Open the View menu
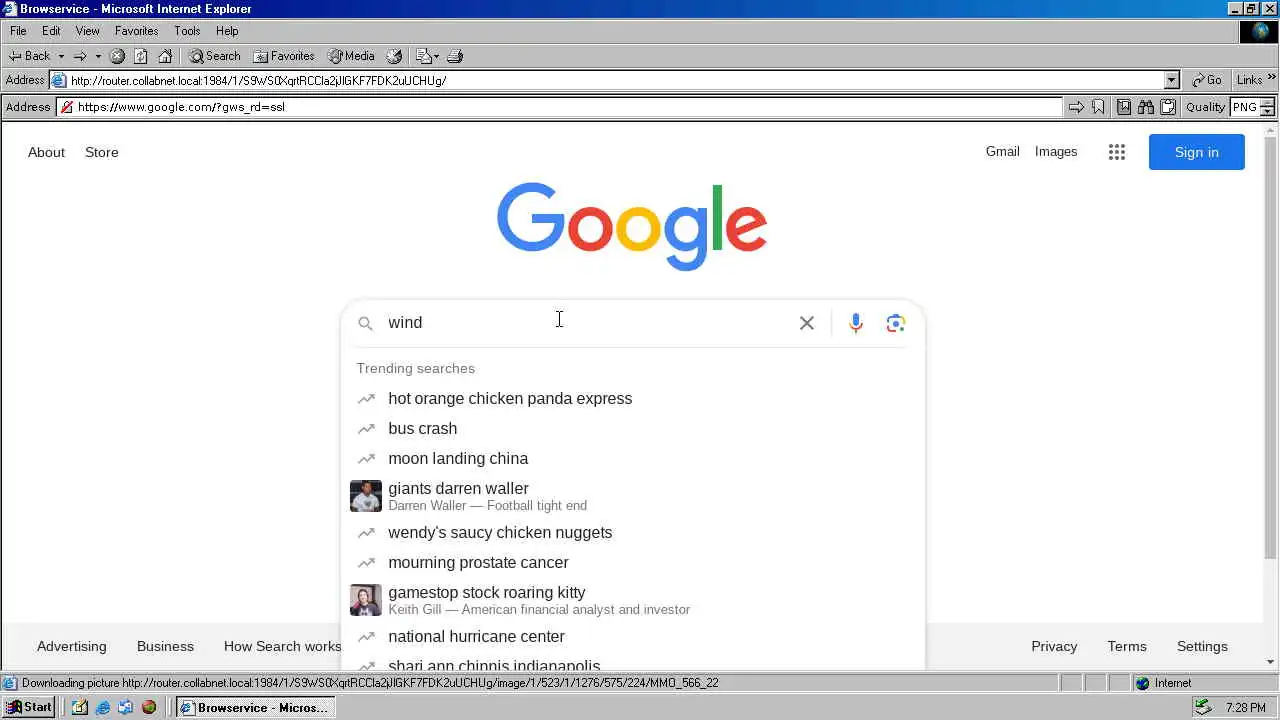 click(x=88, y=31)
